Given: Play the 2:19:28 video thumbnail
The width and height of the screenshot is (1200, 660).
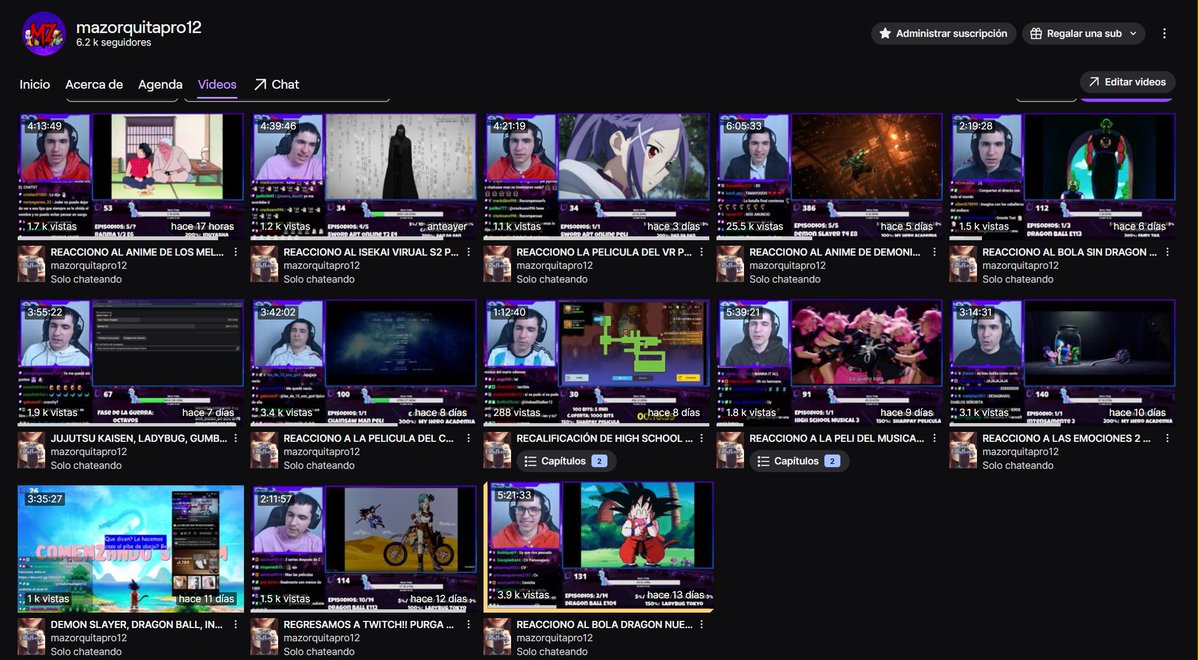Looking at the screenshot, I should 1063,176.
